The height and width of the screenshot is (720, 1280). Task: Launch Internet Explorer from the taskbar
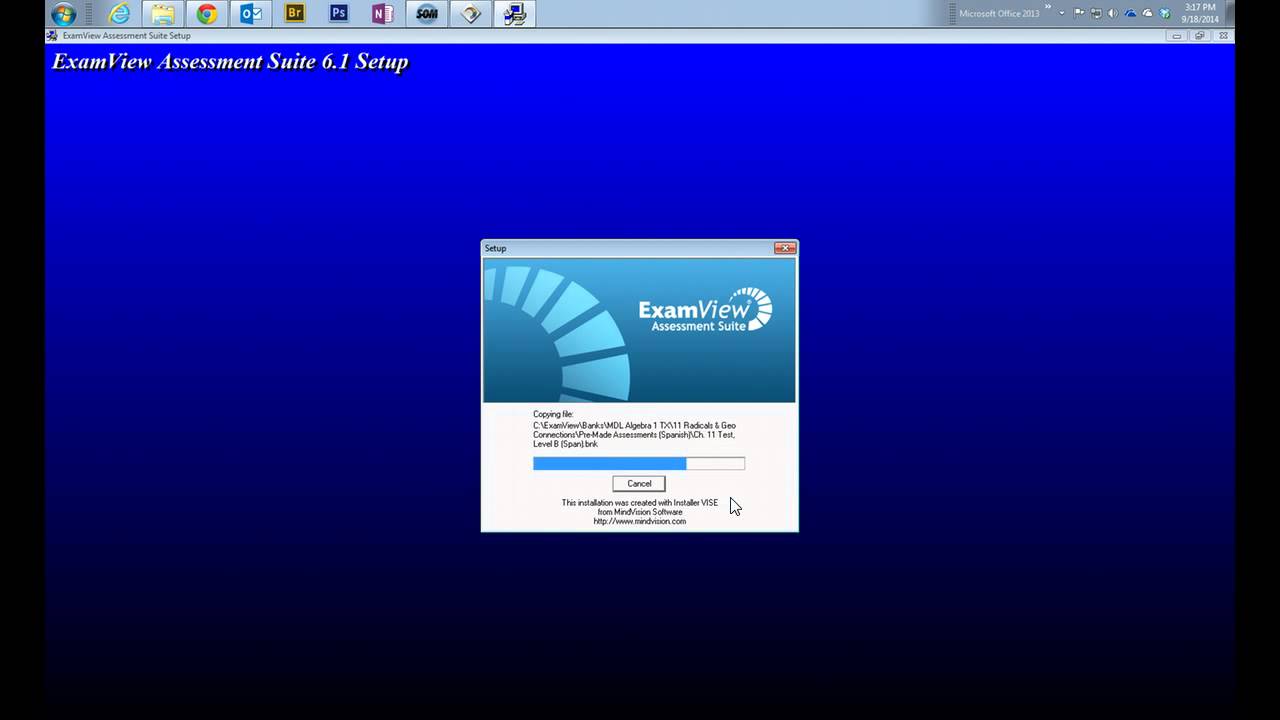pos(119,14)
